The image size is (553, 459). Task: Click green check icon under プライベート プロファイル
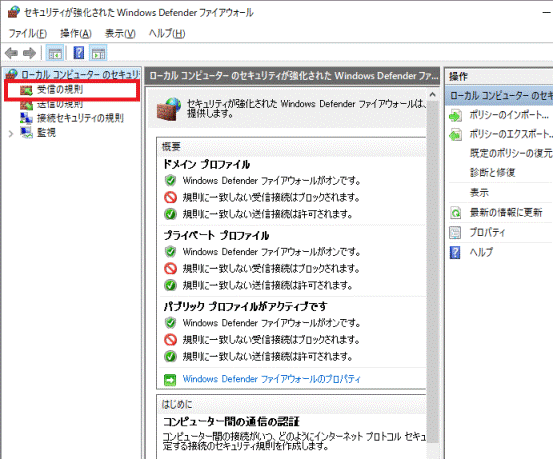[170, 285]
